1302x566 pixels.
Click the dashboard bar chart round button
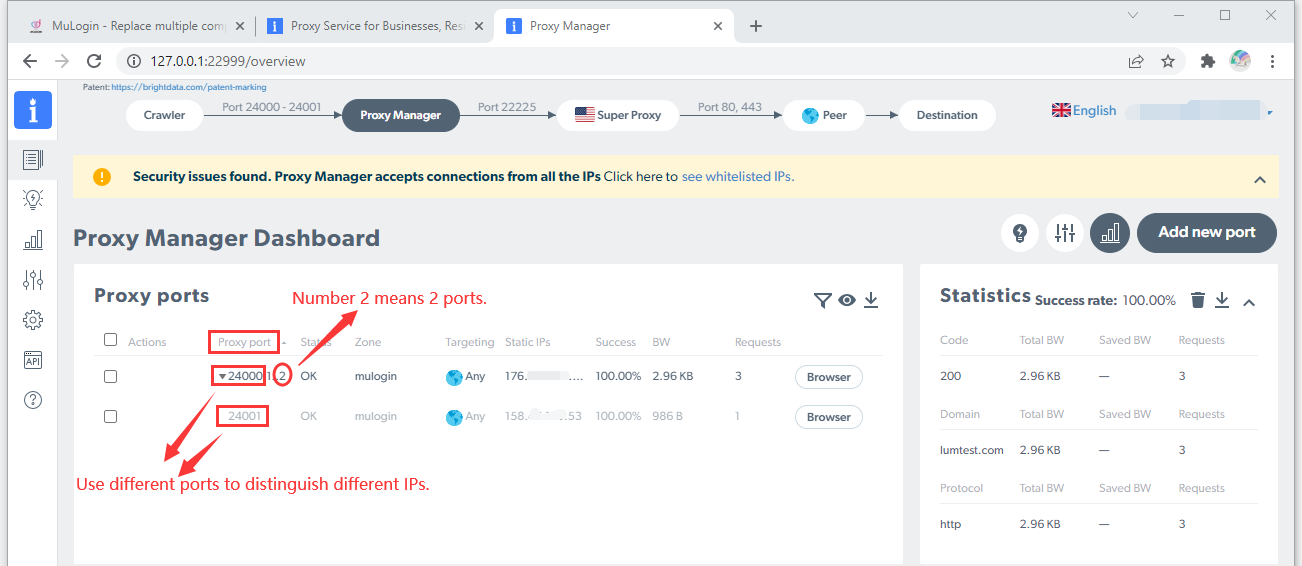coord(1110,233)
